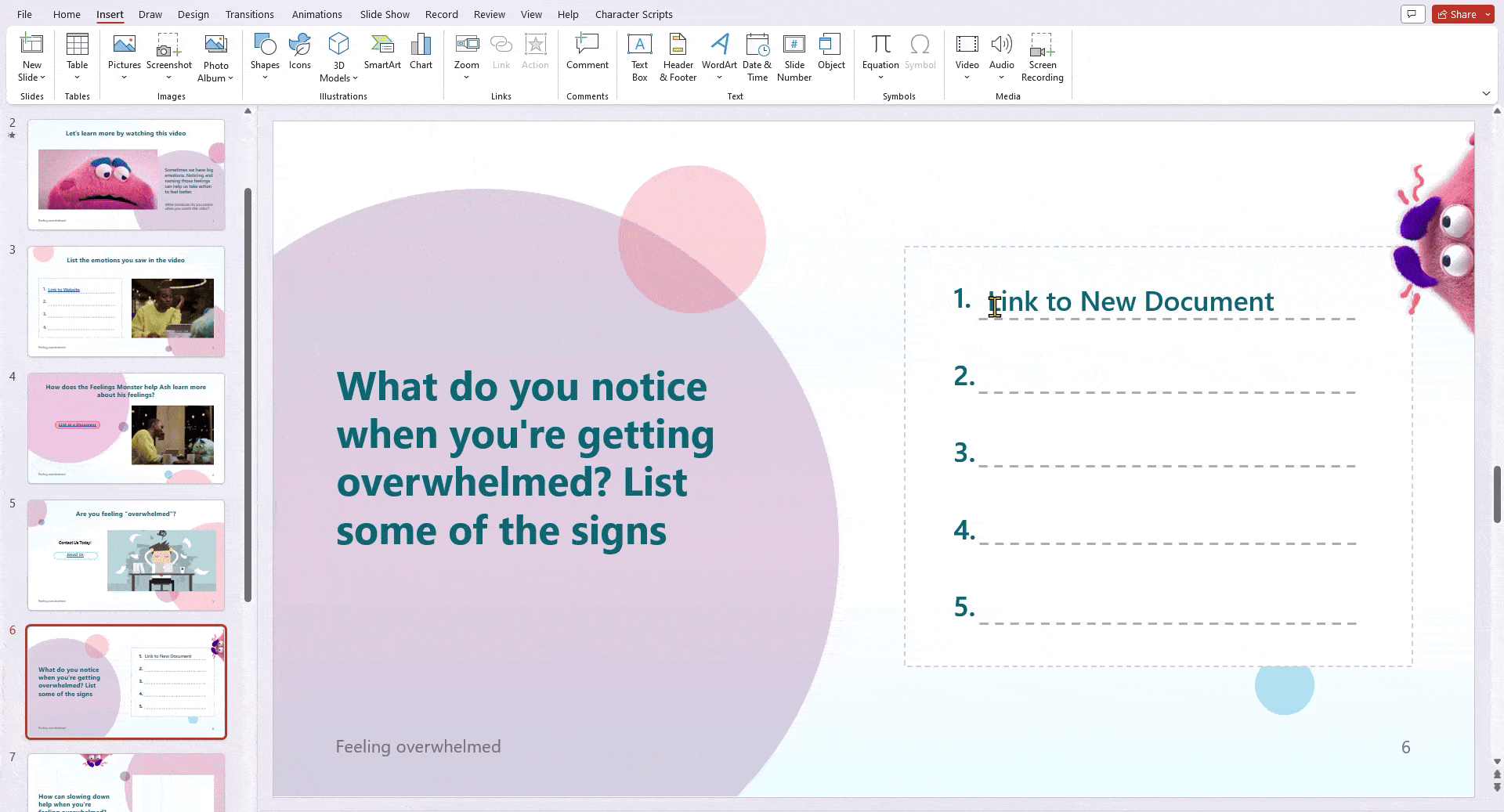Open the Header & Footer dialog

677,55
